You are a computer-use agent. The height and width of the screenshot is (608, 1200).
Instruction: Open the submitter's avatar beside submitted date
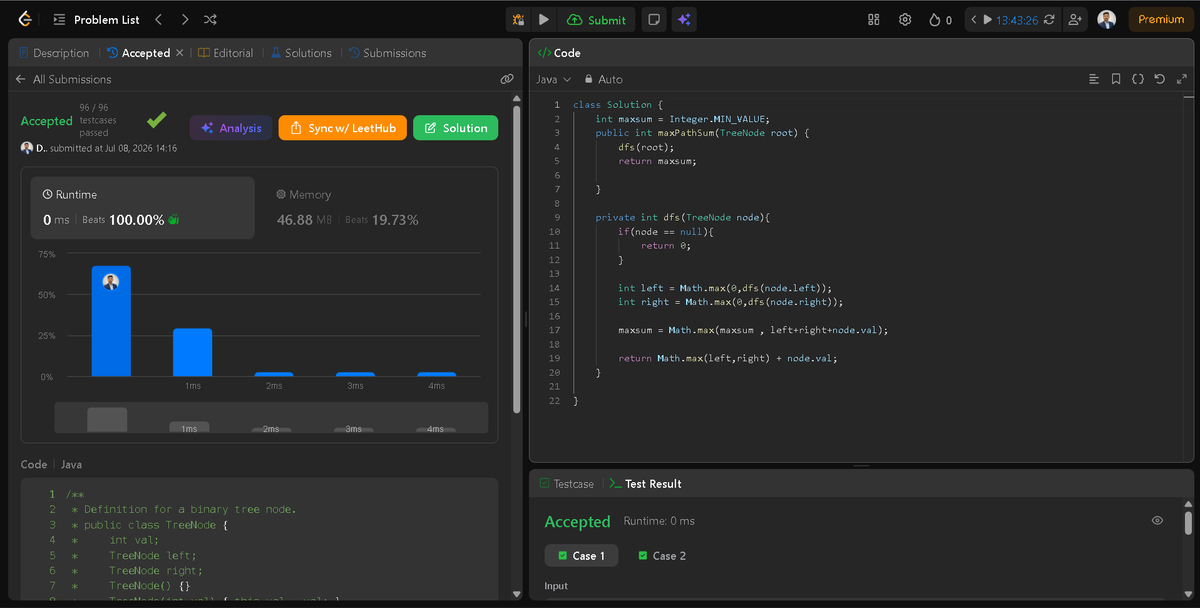pos(27,148)
